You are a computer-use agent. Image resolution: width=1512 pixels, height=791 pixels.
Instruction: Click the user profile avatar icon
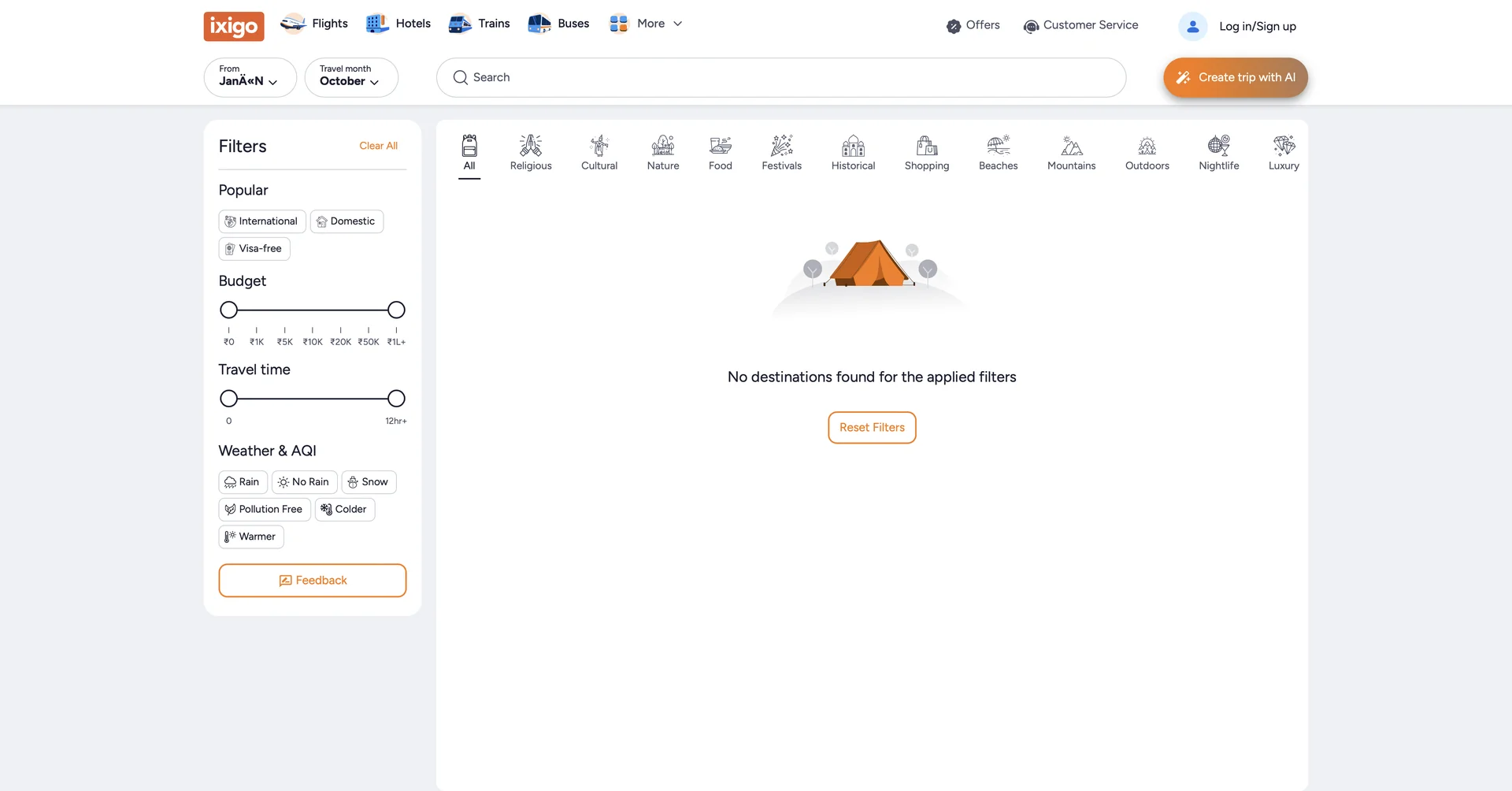click(x=1192, y=26)
